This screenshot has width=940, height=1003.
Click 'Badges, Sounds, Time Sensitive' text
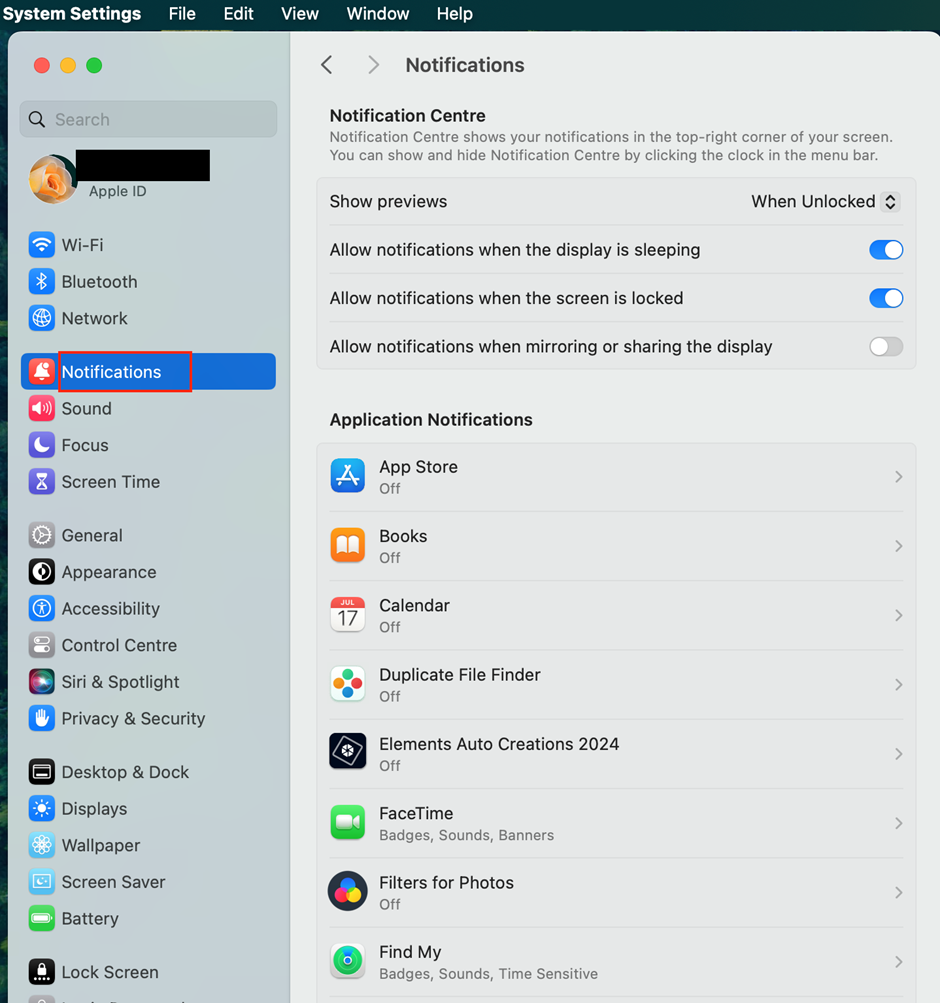[489, 974]
